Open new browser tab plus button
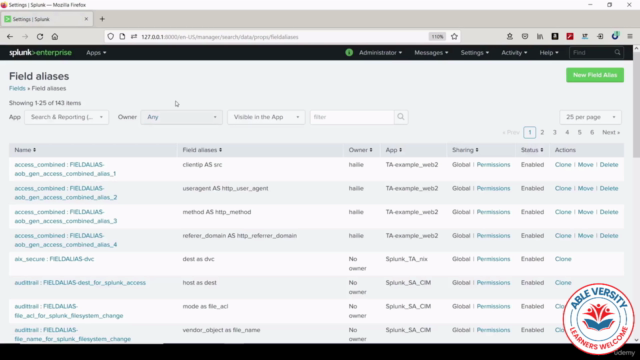This screenshot has height=360, width=640. pyautogui.click(x=102, y=19)
